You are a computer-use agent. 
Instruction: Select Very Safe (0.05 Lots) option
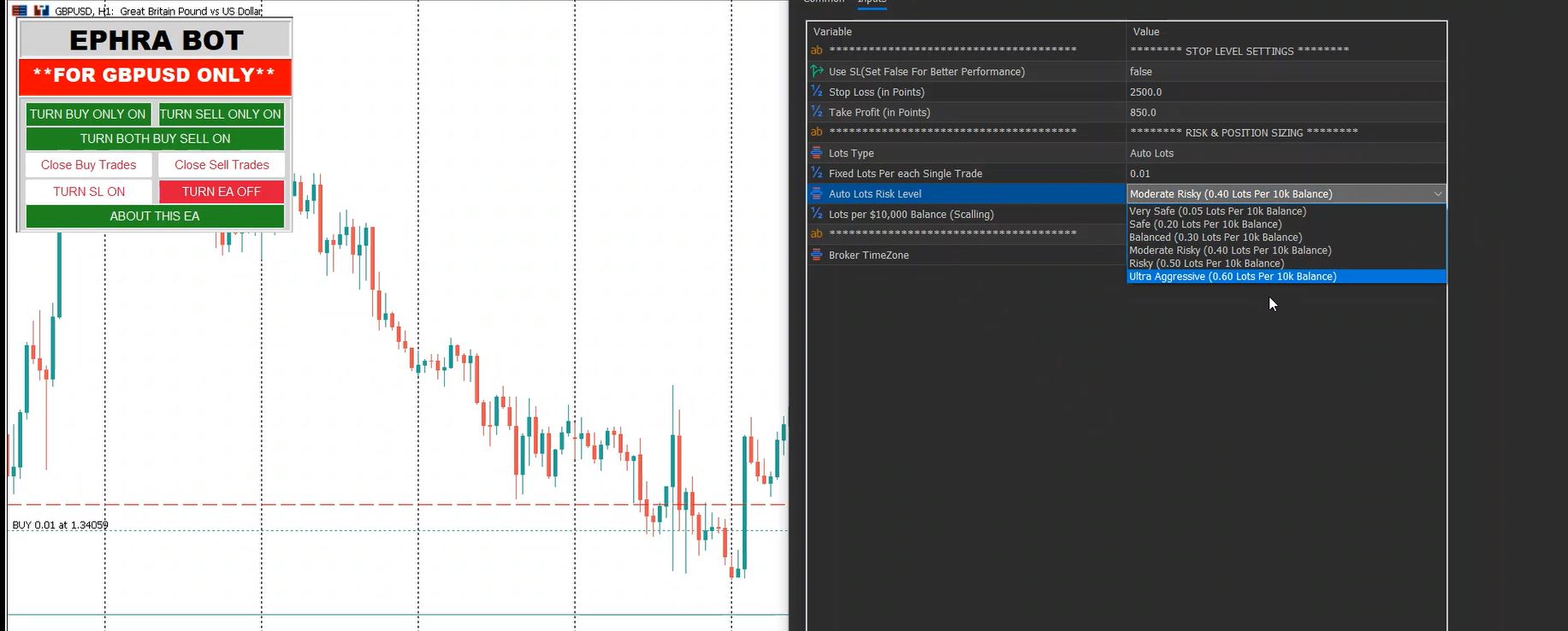1217,211
